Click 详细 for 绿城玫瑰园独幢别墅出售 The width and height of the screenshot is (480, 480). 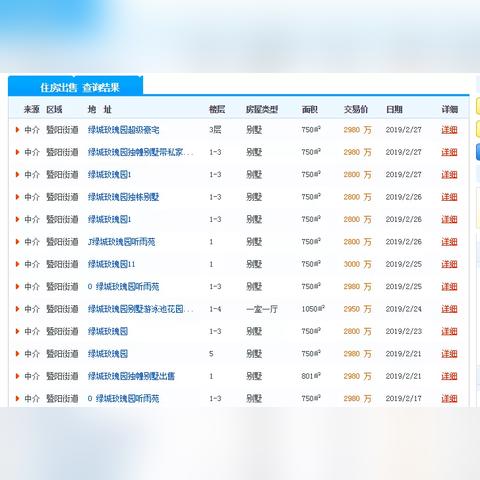pyautogui.click(x=449, y=376)
